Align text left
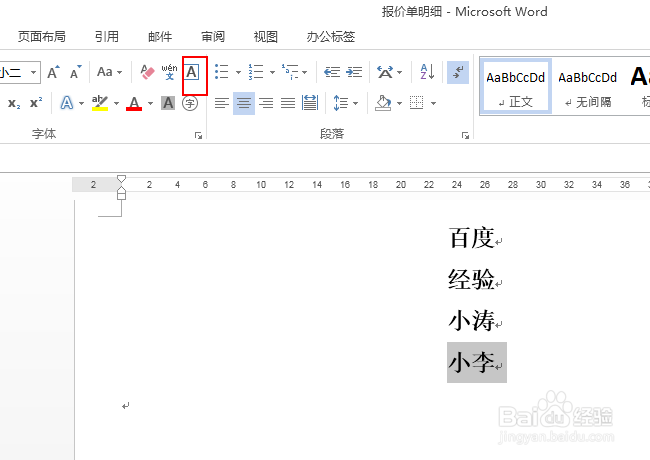Screen dimensions: 650x460 (222, 103)
